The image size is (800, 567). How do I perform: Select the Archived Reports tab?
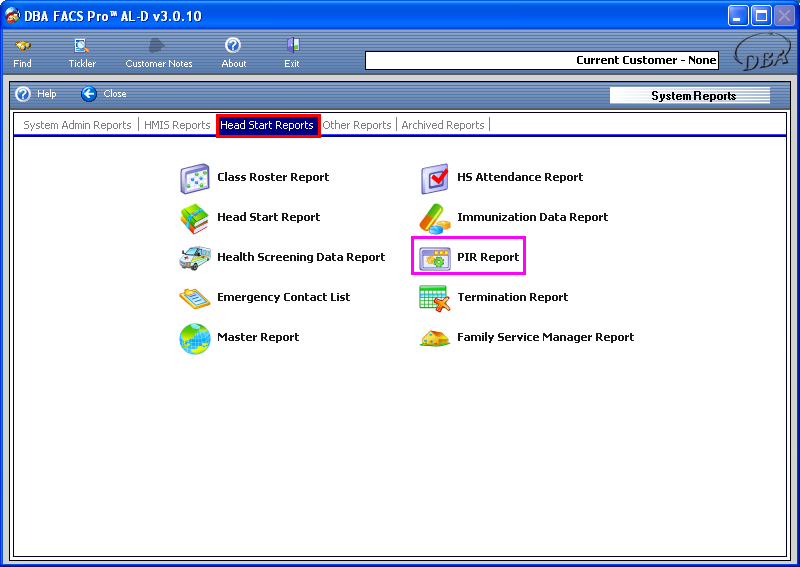point(443,126)
